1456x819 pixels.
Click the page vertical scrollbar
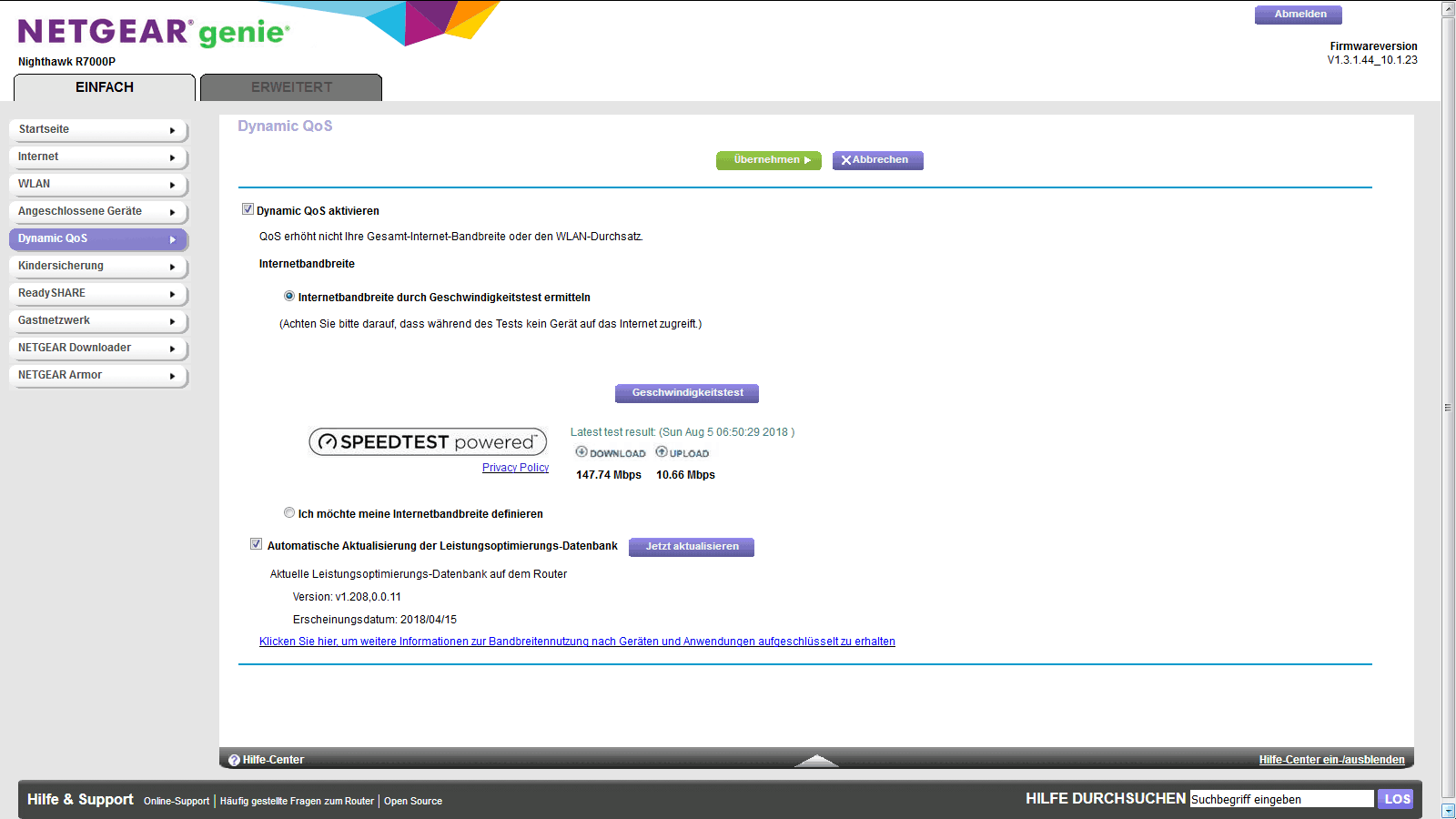point(1448,408)
